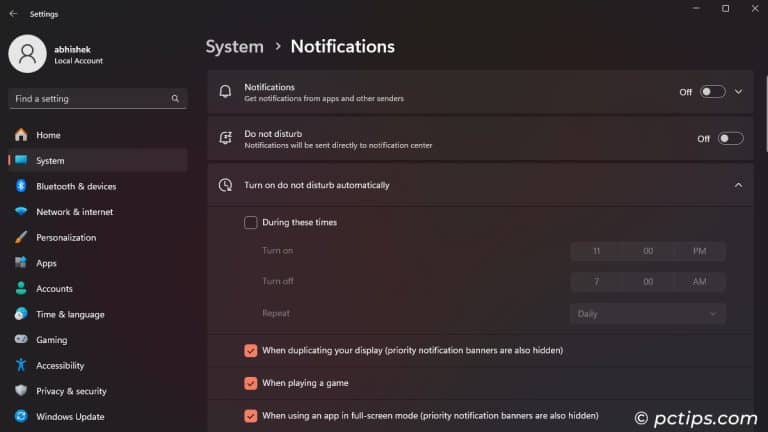Click the Home house icon
This screenshot has height=432, width=768.
(x=21, y=135)
